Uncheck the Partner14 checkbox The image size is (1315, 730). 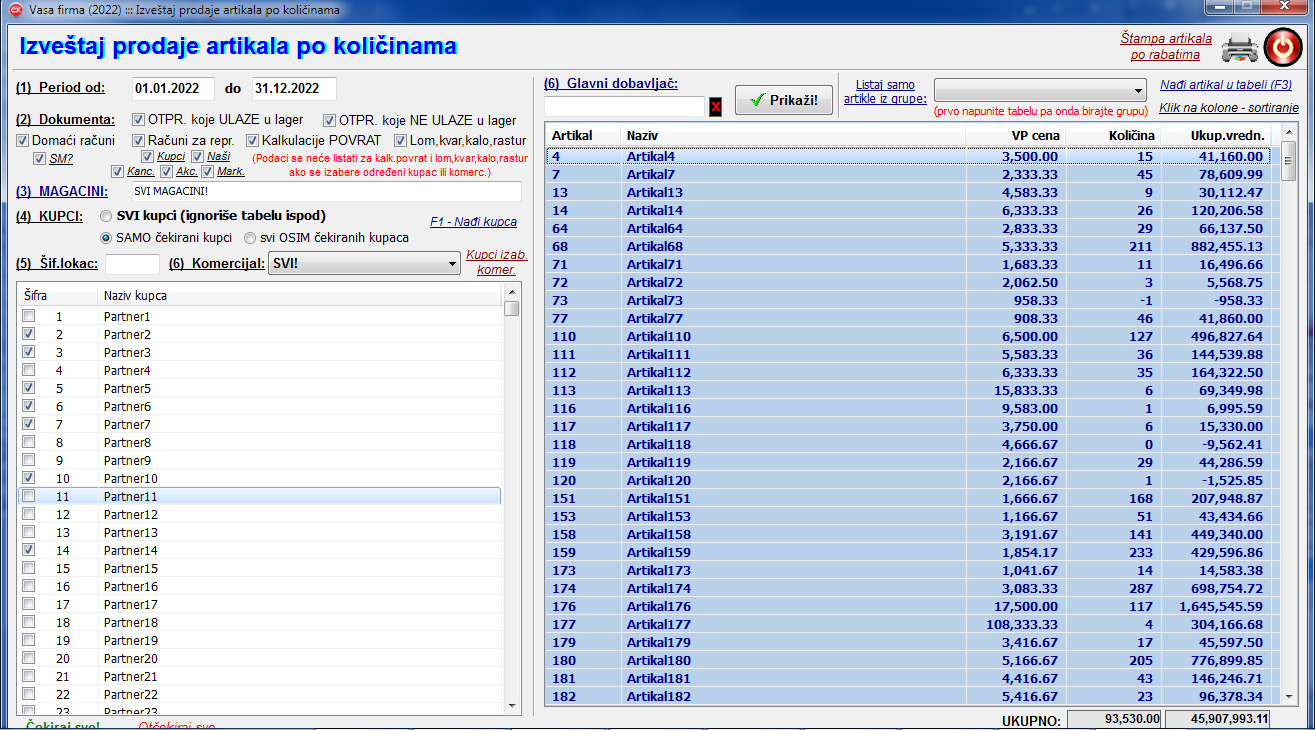pyautogui.click(x=29, y=550)
